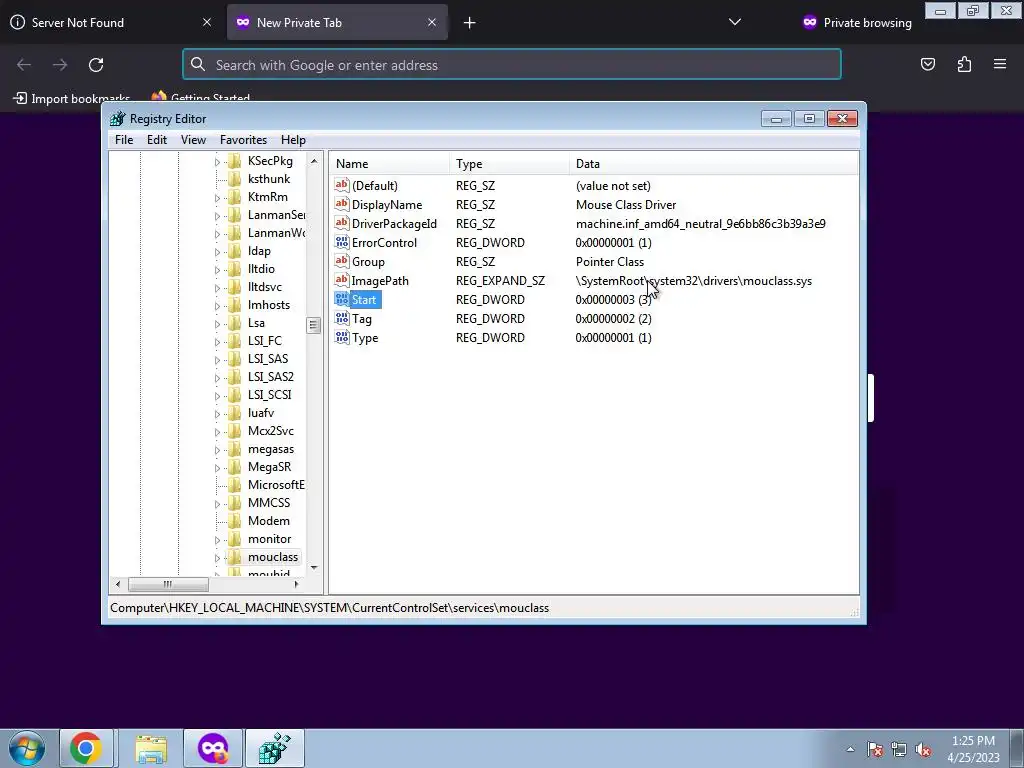This screenshot has height=768, width=1024.
Task: Open Action Center flag tray icon
Action: tap(875, 750)
